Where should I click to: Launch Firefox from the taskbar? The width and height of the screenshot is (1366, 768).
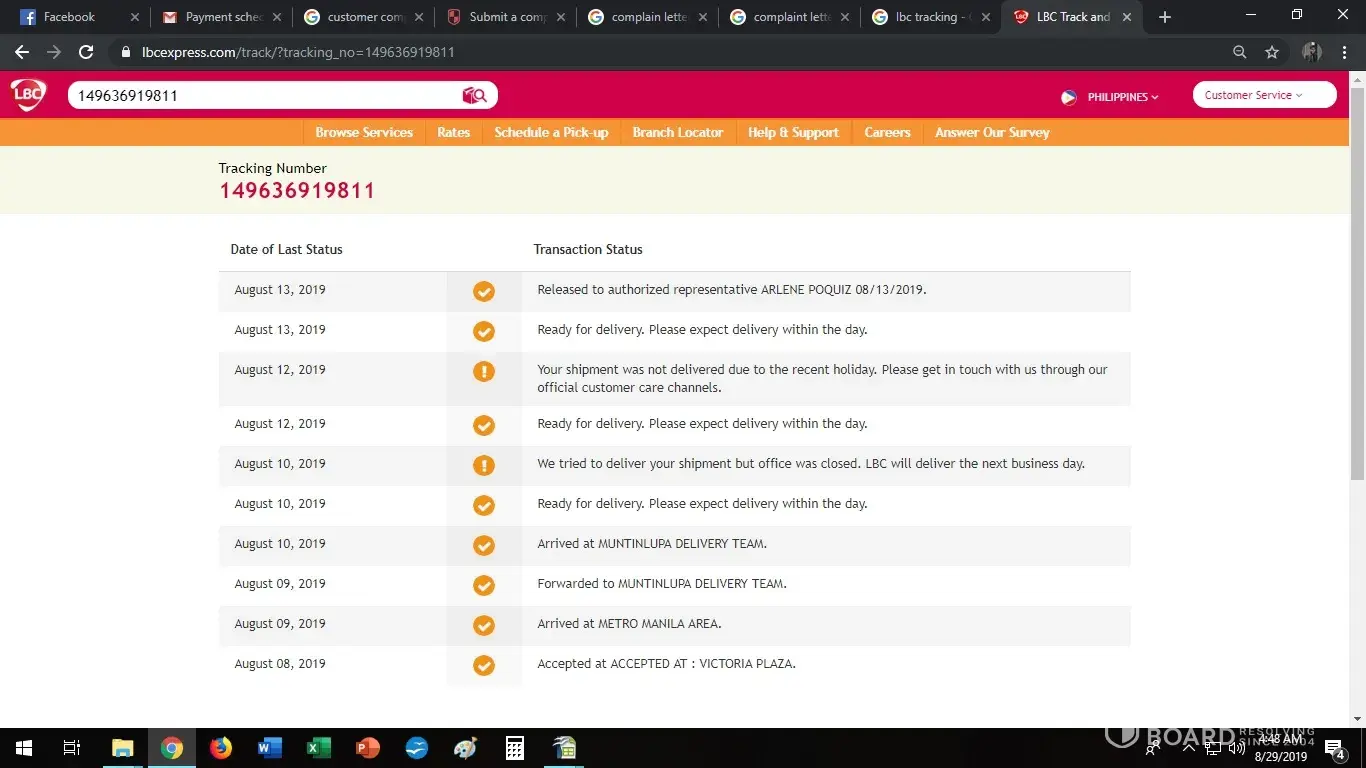[221, 748]
